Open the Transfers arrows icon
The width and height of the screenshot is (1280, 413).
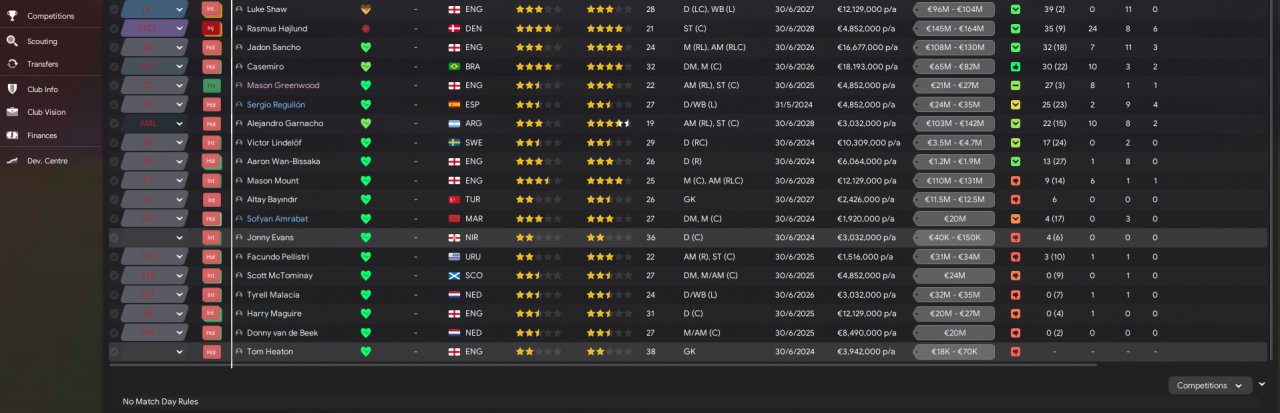click(13, 64)
